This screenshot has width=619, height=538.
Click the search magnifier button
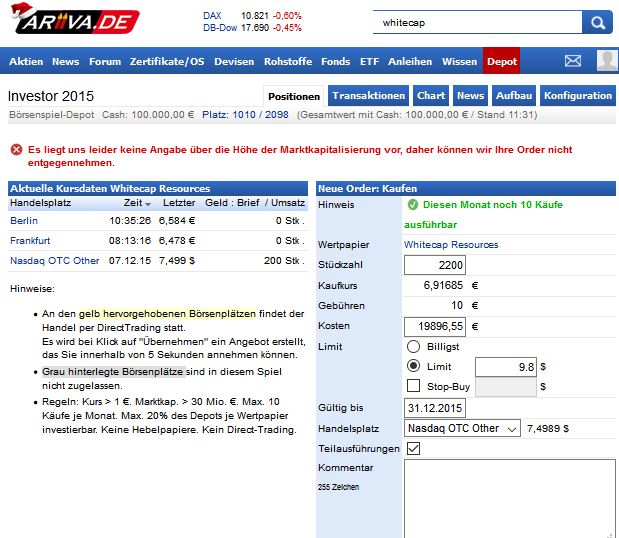click(598, 22)
